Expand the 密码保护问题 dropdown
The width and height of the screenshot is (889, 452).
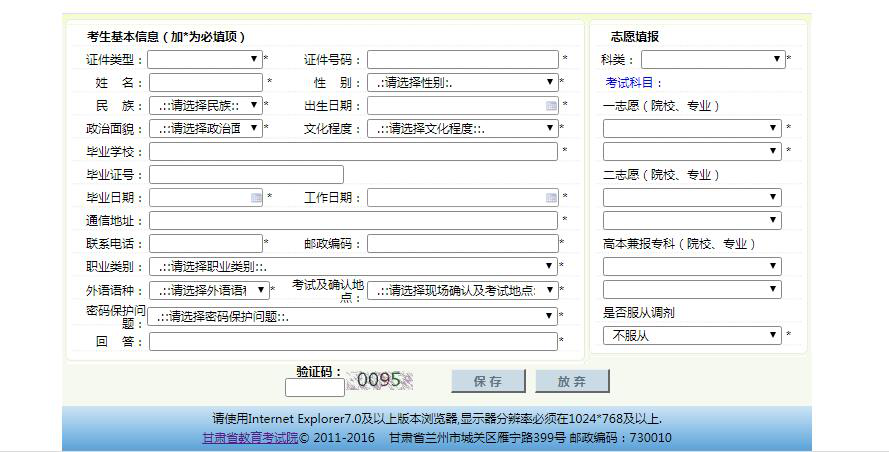pos(352,316)
